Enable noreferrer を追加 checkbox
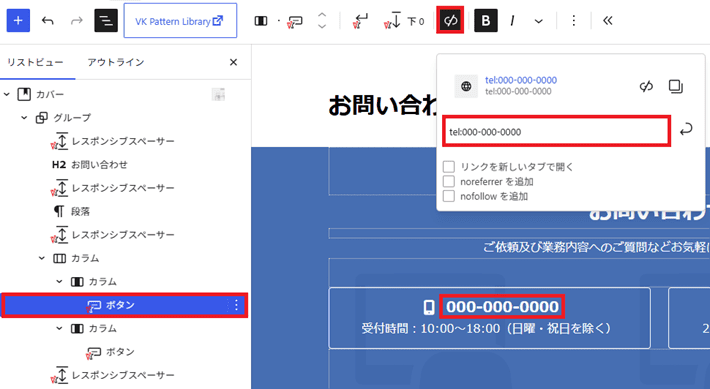Screen dimensions: 710x389 pos(449,182)
